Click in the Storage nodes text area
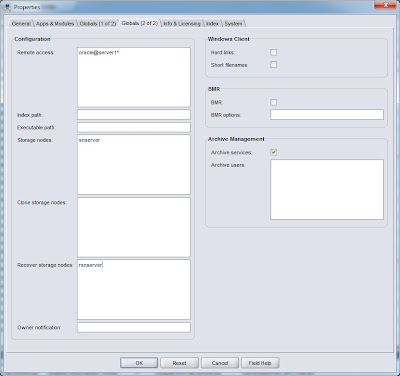Screen dimensions: 400x376 (x=134, y=165)
